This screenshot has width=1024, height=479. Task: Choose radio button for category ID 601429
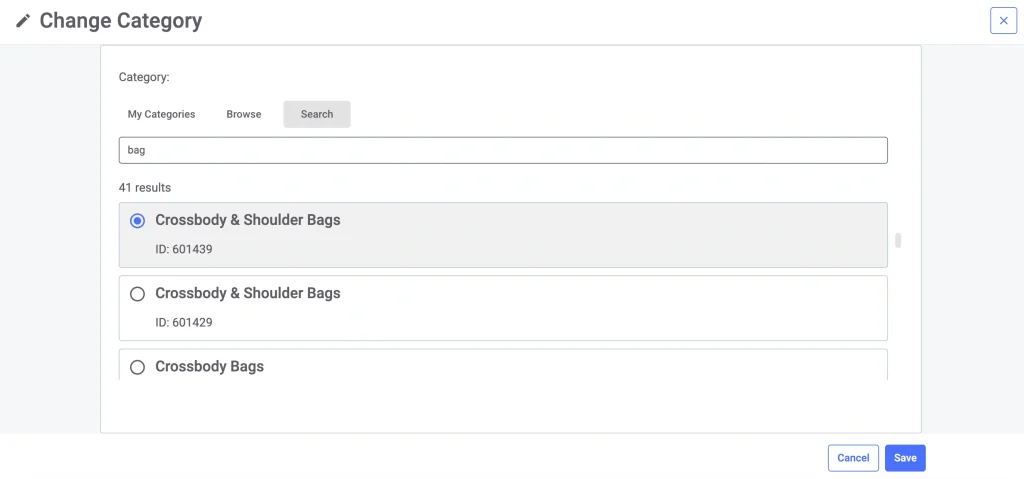coord(138,294)
